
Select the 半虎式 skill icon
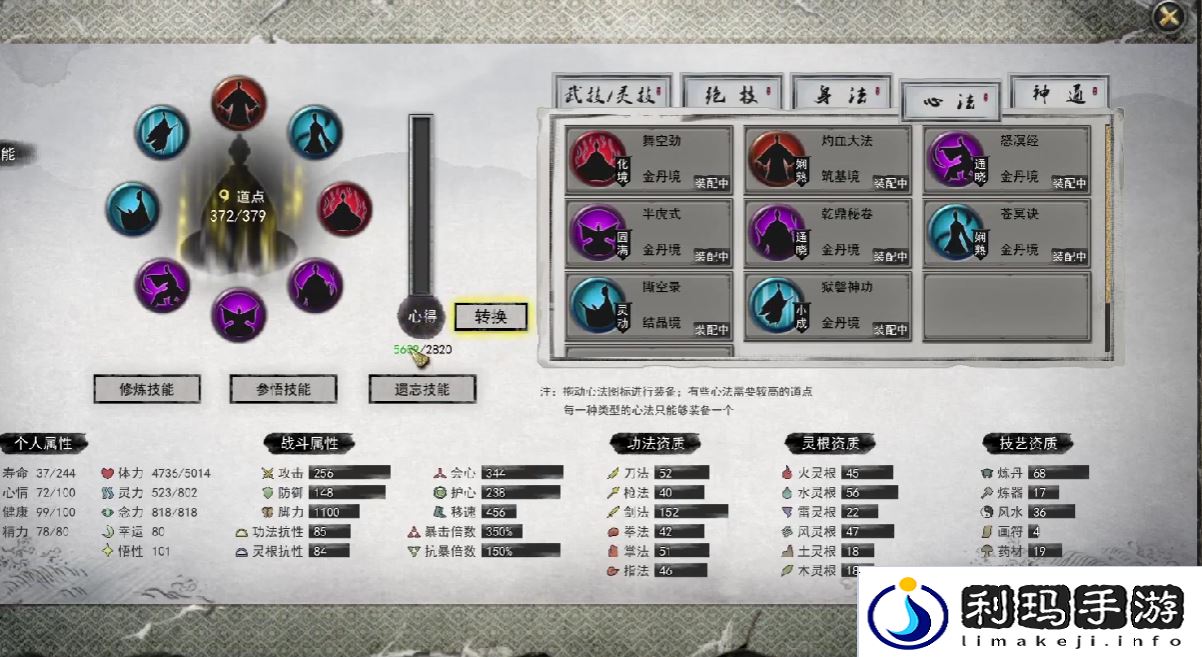(x=597, y=232)
